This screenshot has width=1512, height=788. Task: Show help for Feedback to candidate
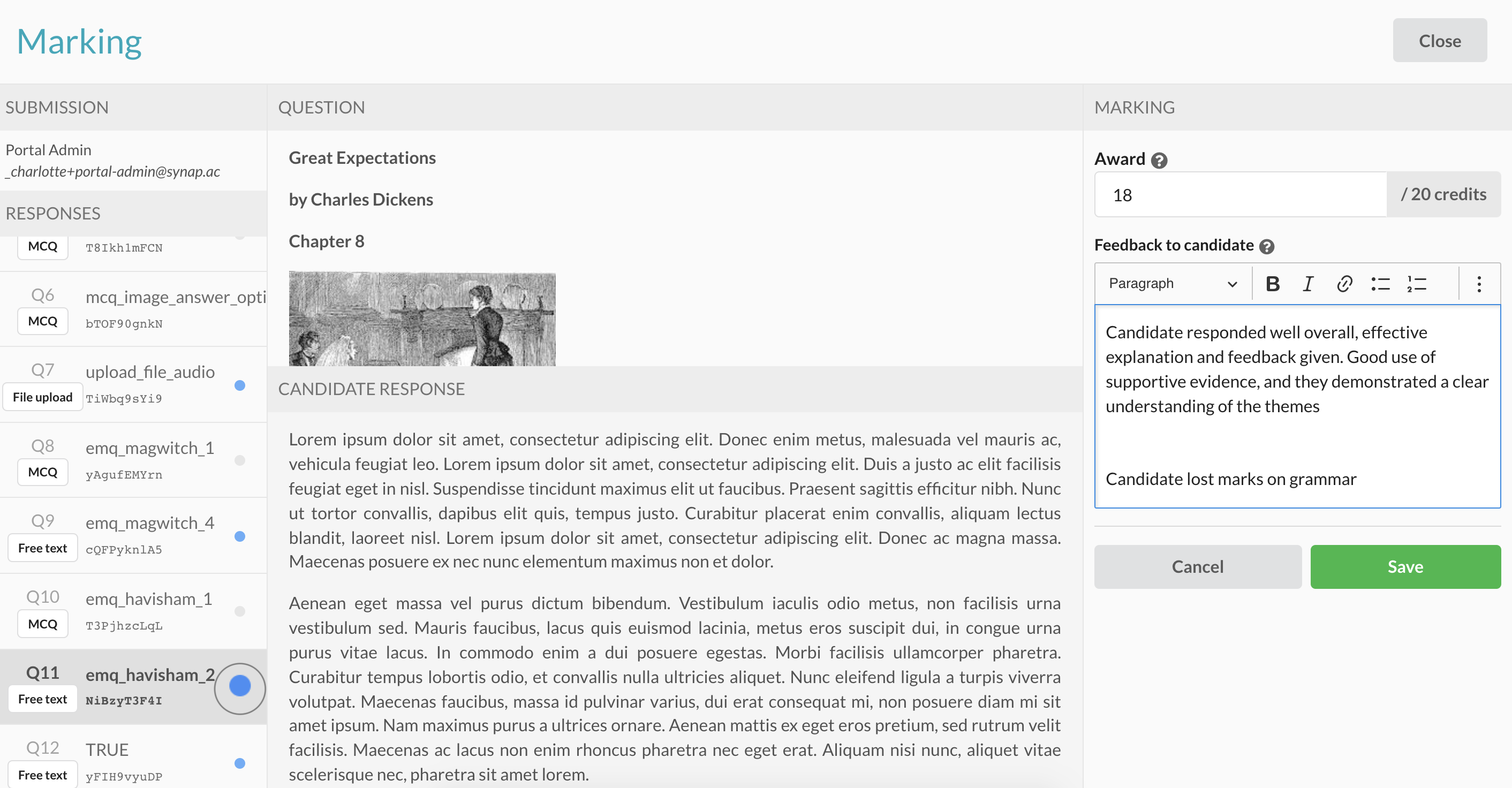1267,246
